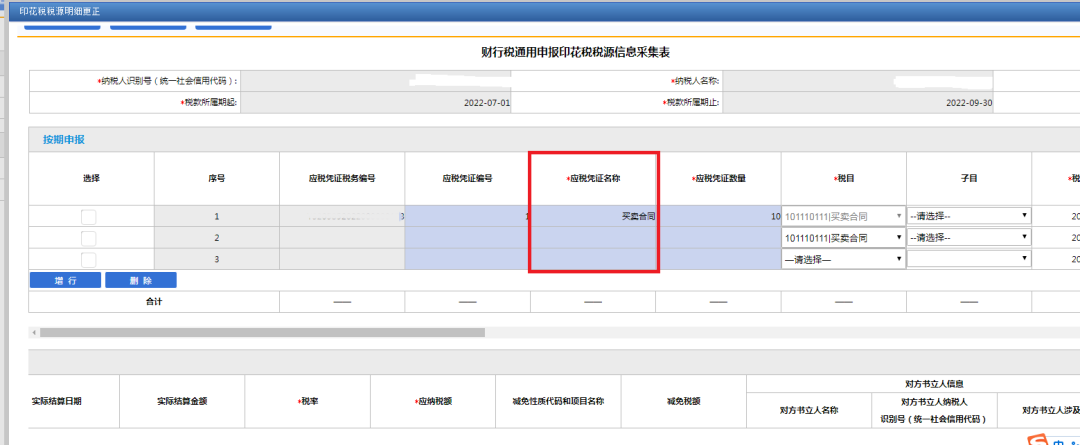1080x445 pixels.
Task: Click the window title 印花税税源明细更正
Action: [x=59, y=10]
